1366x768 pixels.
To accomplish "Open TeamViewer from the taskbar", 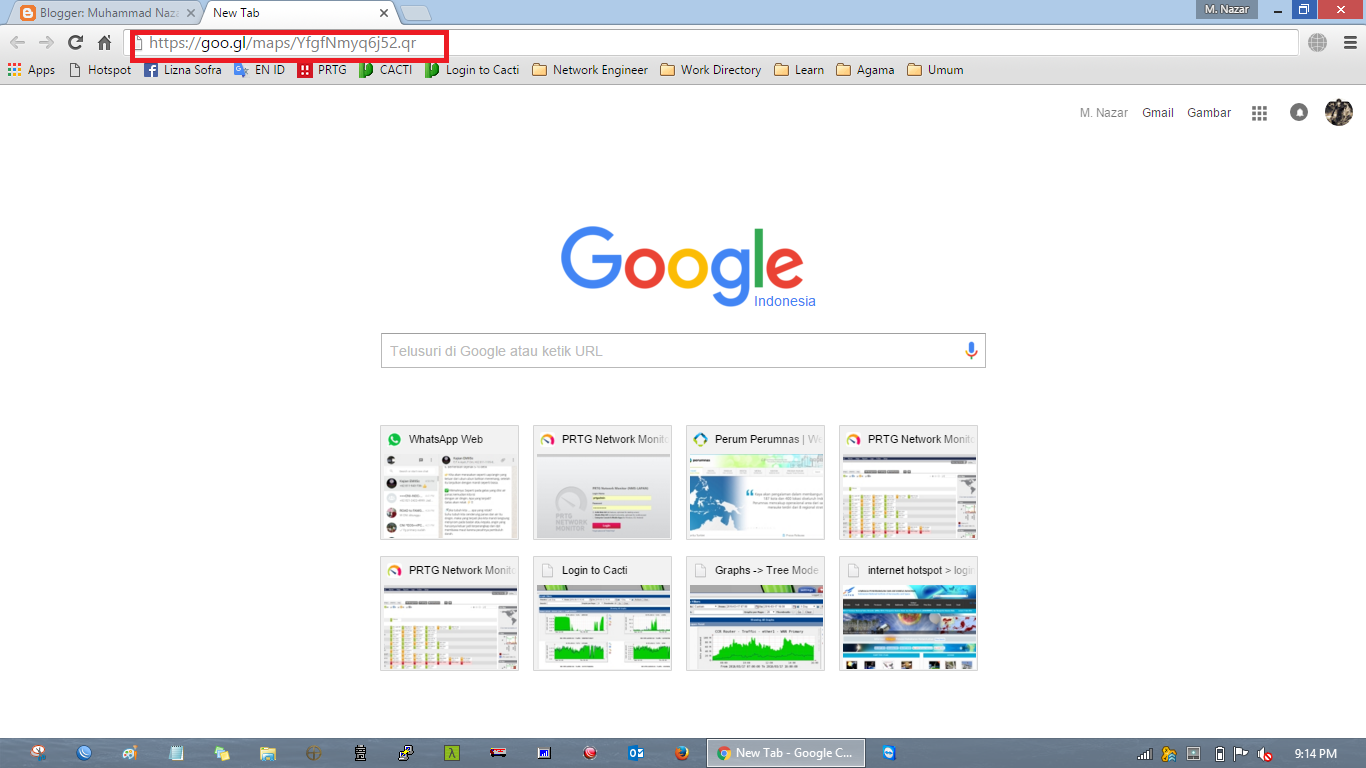I will 889,753.
